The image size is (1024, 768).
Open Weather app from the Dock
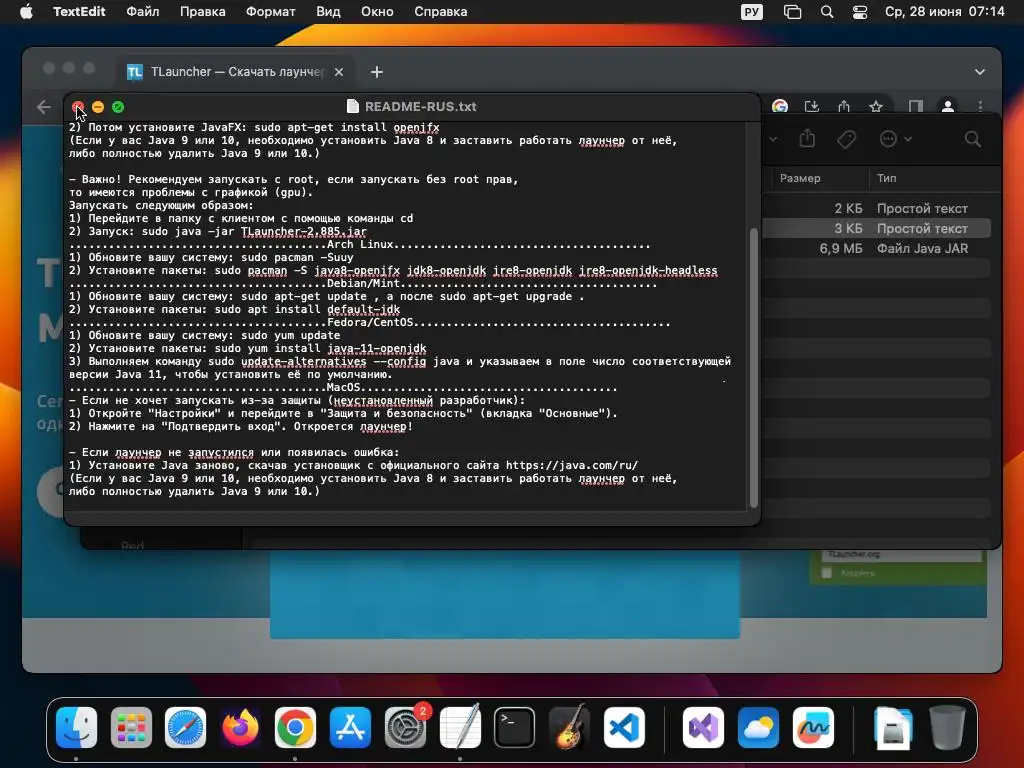coord(758,728)
